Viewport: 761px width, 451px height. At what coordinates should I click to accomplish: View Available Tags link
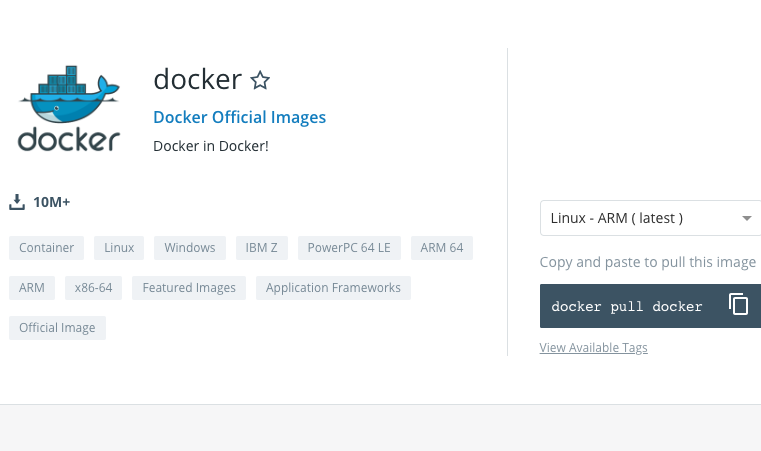point(593,348)
